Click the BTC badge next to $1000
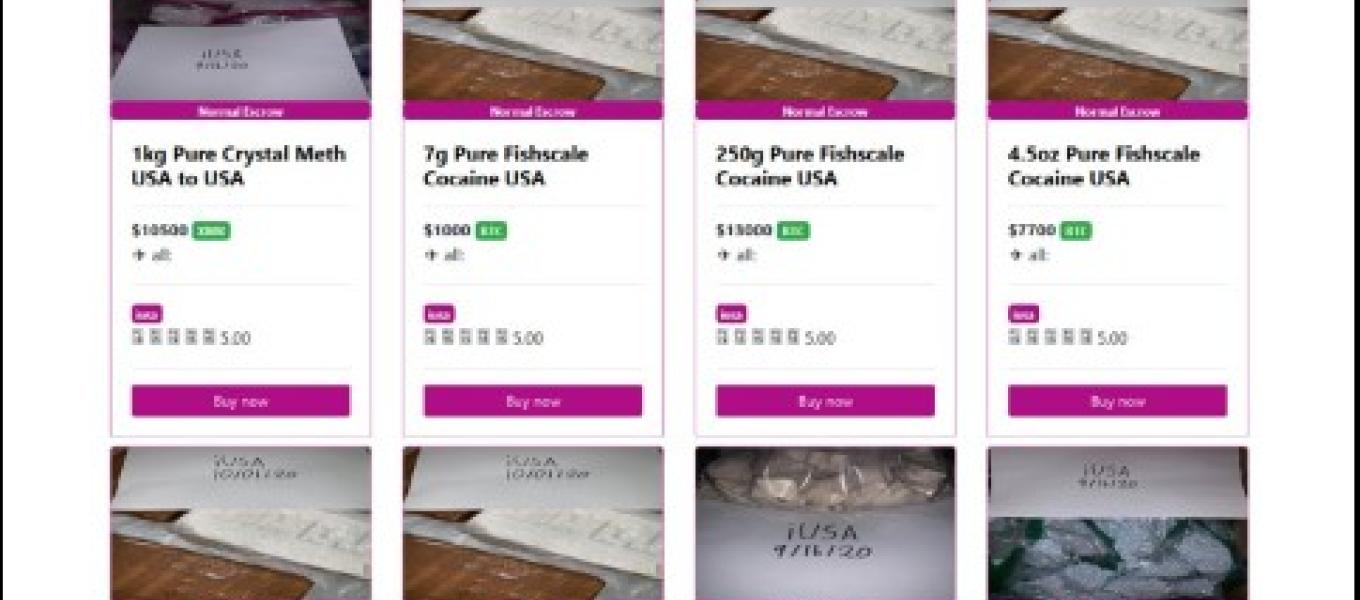The image size is (1360, 600). point(491,231)
